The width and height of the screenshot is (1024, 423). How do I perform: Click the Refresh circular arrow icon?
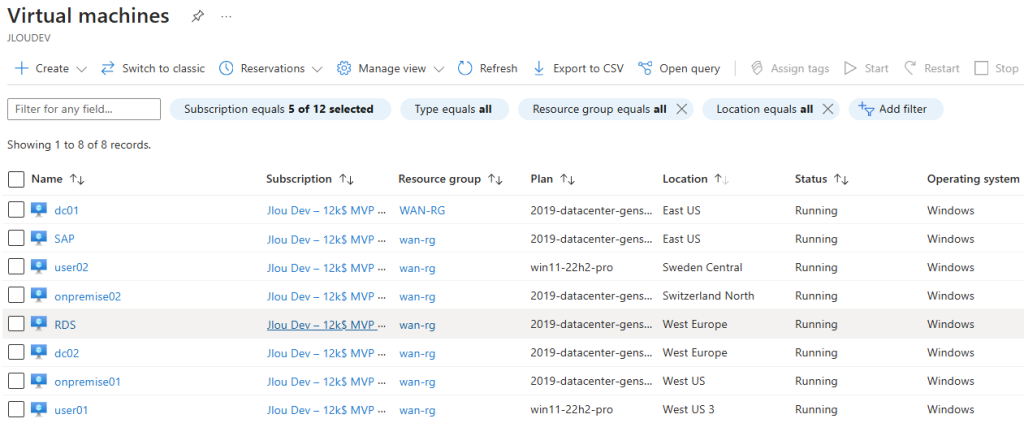tap(465, 69)
